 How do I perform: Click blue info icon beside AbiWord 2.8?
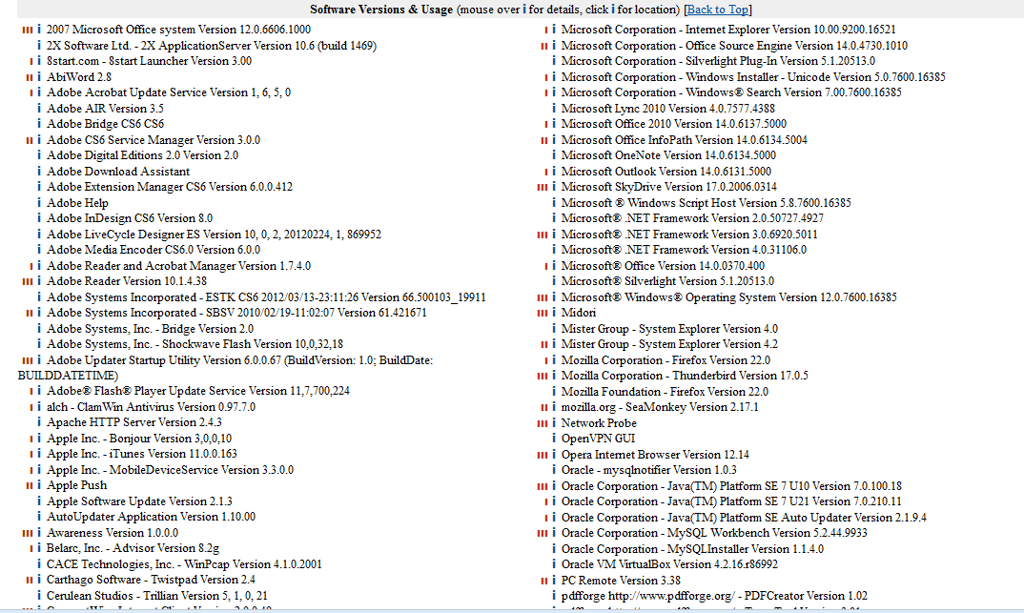[x=39, y=77]
